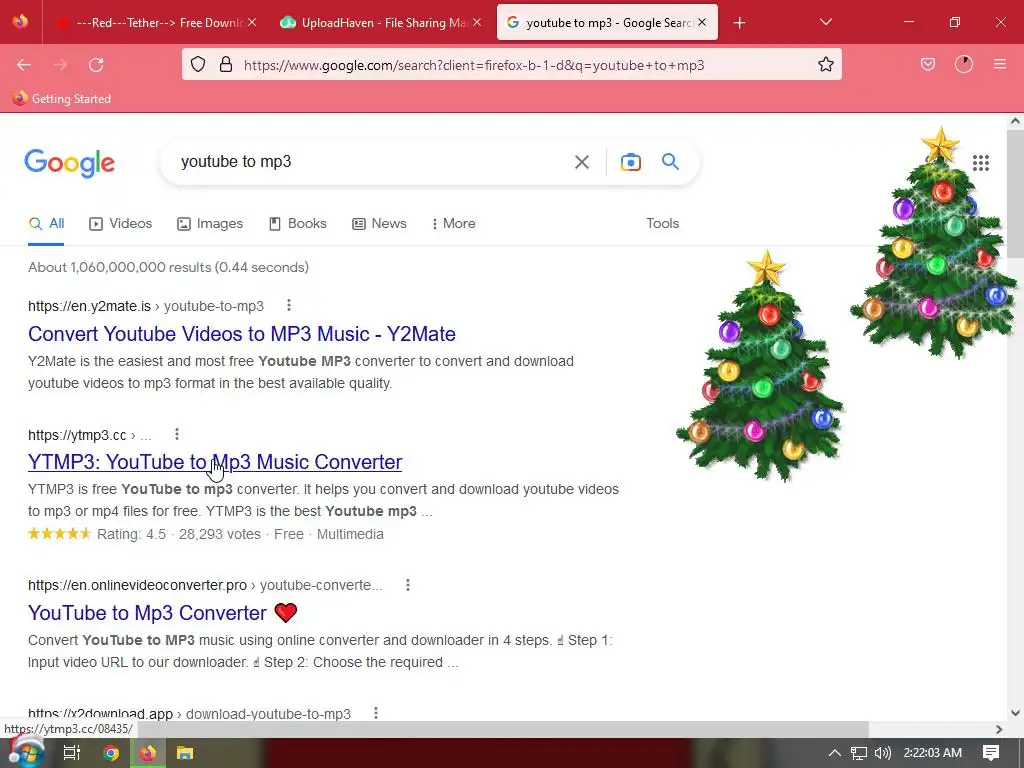Open the Firefox application menu
Image resolution: width=1024 pixels, height=768 pixels.
(1000, 65)
